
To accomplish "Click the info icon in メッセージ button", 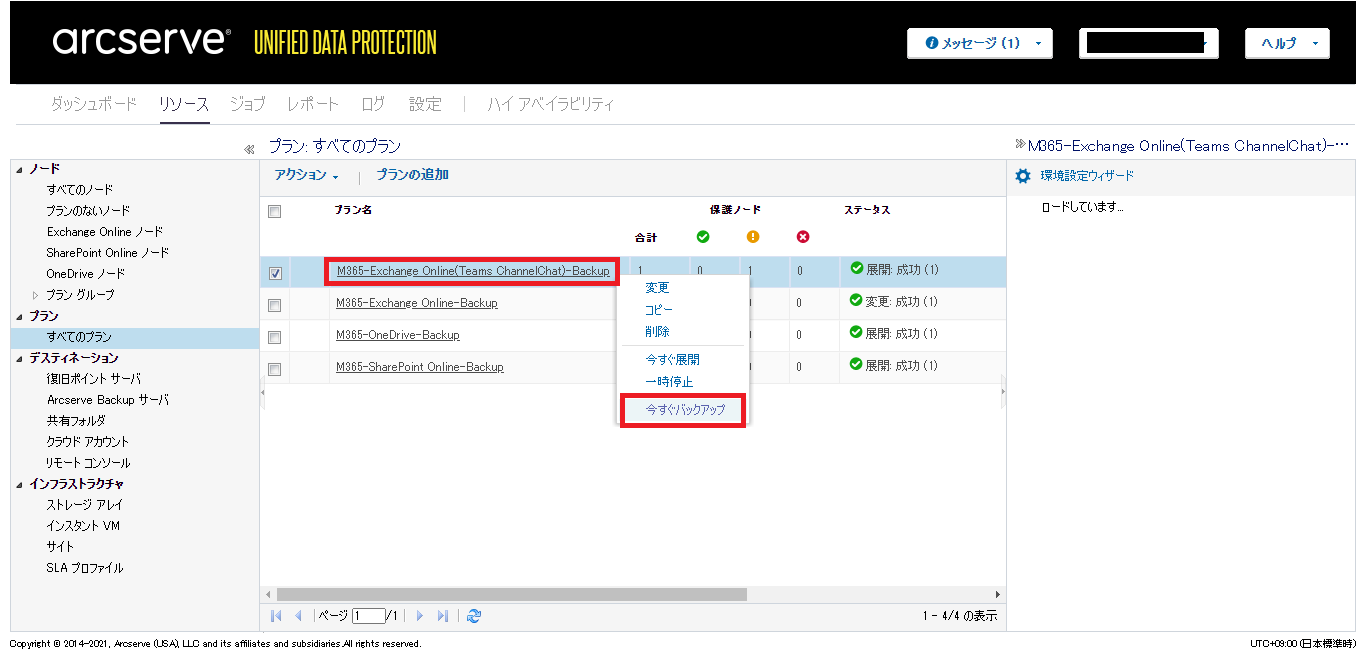I will click(x=932, y=43).
